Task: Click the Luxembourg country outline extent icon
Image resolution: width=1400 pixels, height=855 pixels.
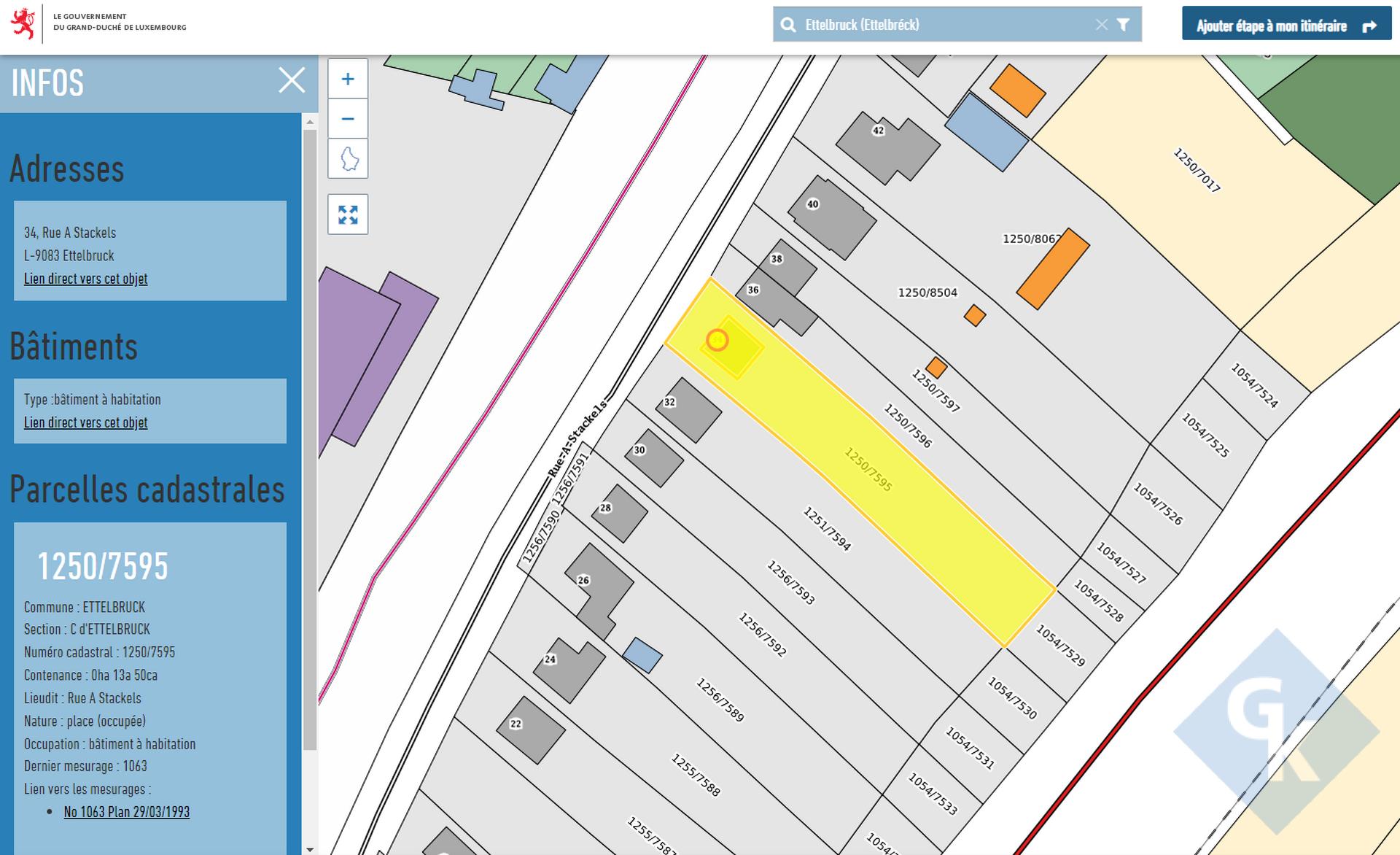Action: (x=348, y=158)
